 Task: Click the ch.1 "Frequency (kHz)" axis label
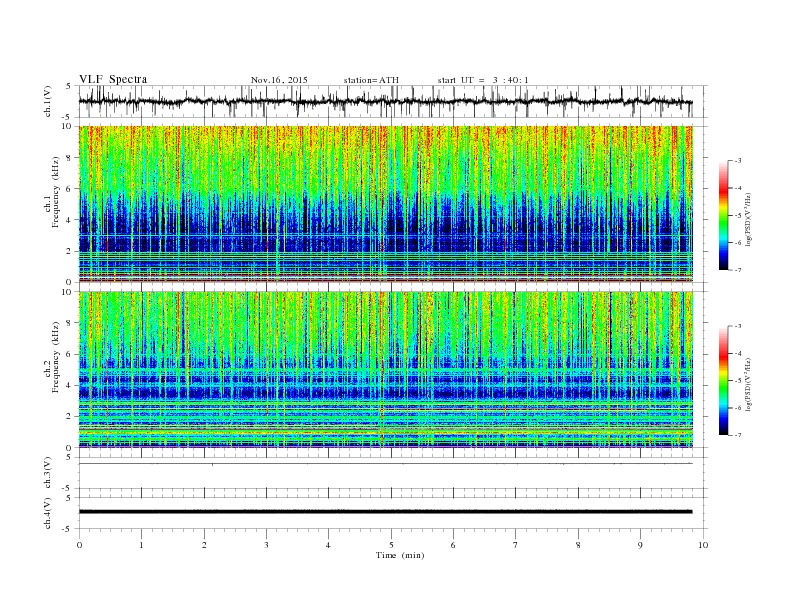(56, 191)
